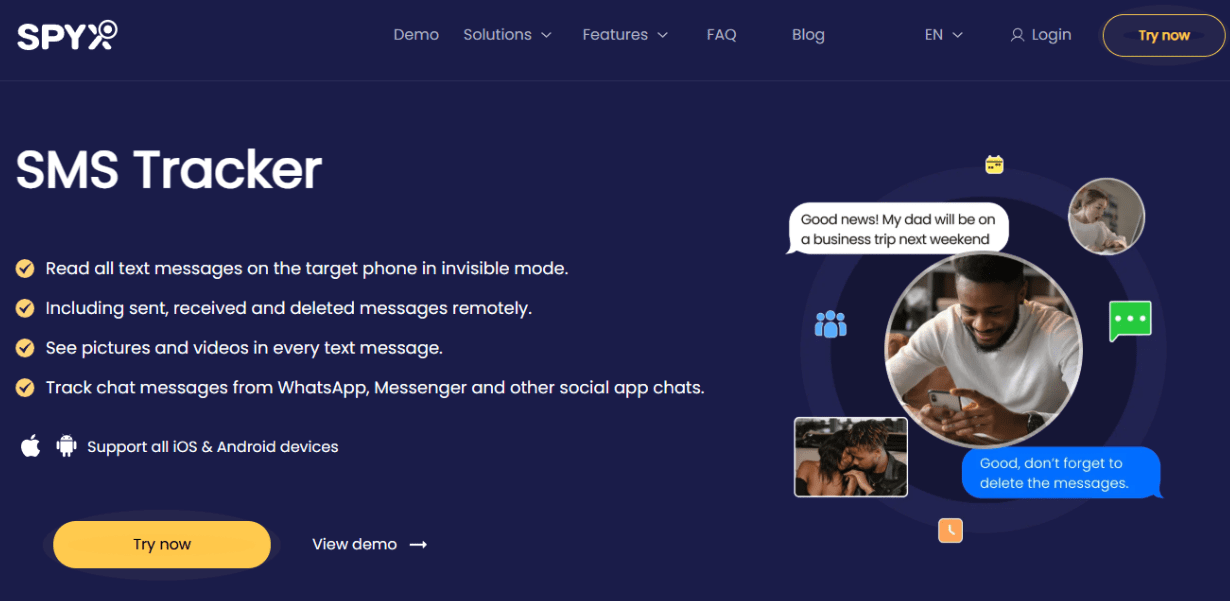Click the SPYX logo
This screenshot has height=601, width=1230.
tap(67, 35)
